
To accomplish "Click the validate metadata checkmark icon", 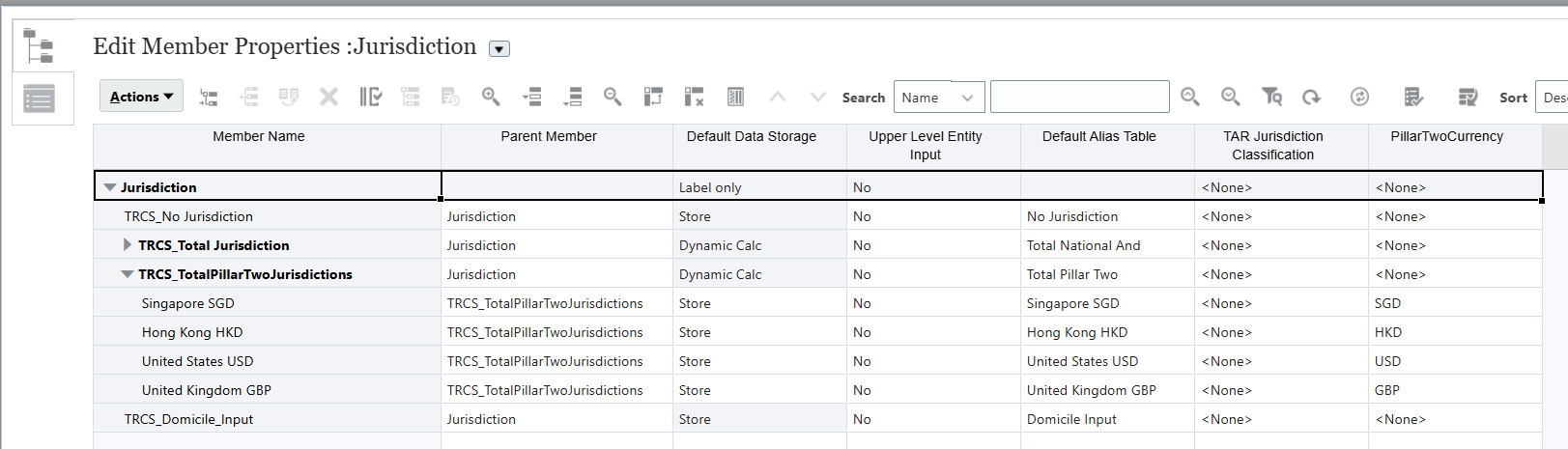I will click(1413, 97).
